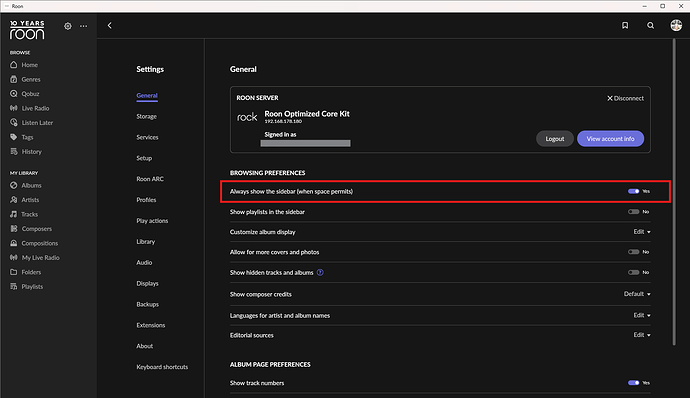
Task: Click the Roon Optimized Core Kit name
Action: pyautogui.click(x=307, y=114)
